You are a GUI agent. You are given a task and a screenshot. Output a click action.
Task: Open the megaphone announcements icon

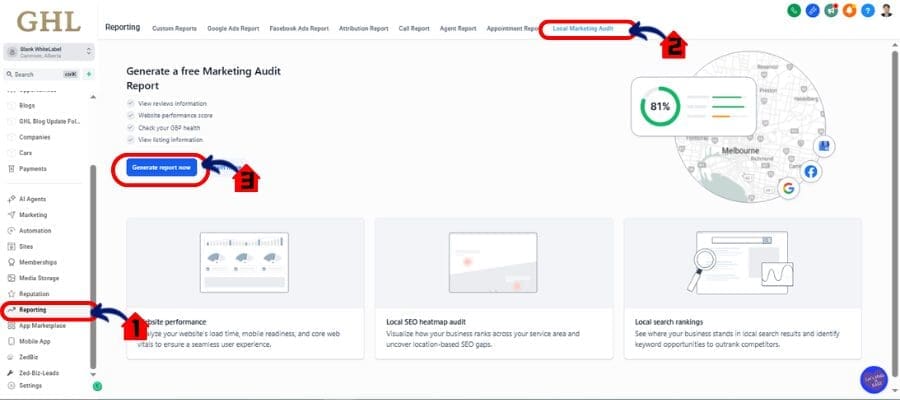point(831,10)
